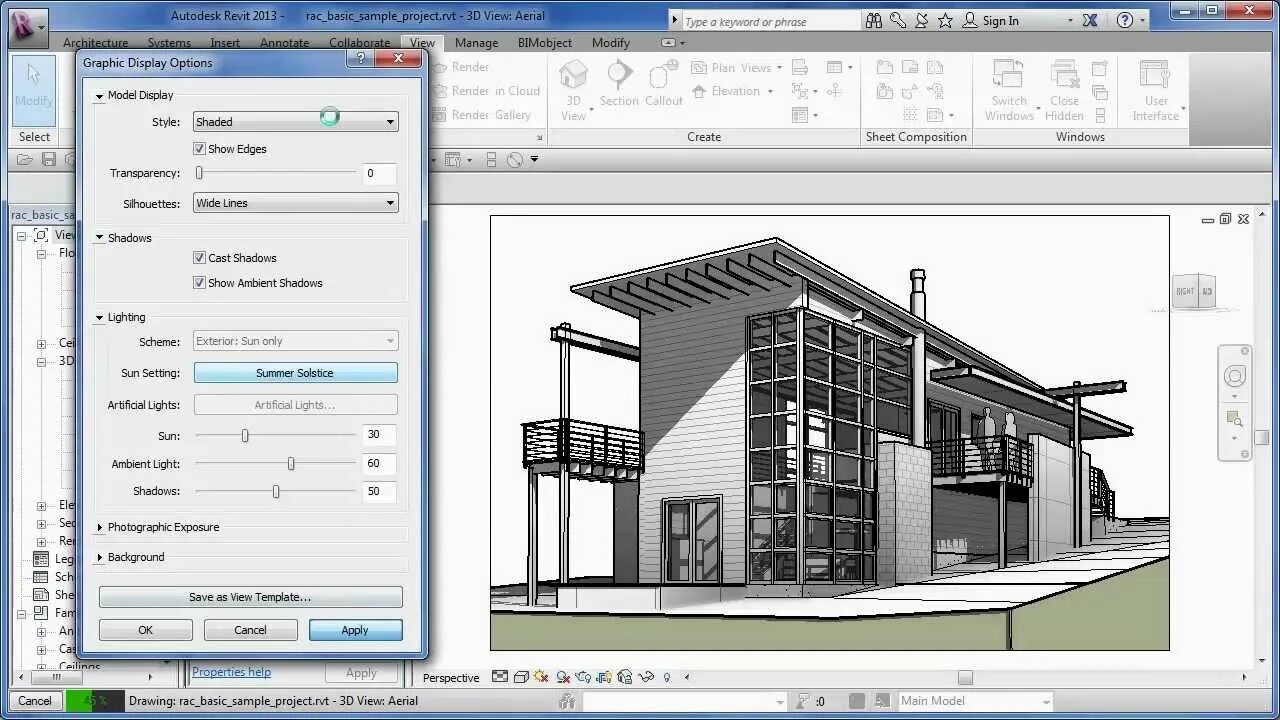Open the Main Model design options dropdown
The image size is (1280, 720).
point(975,701)
